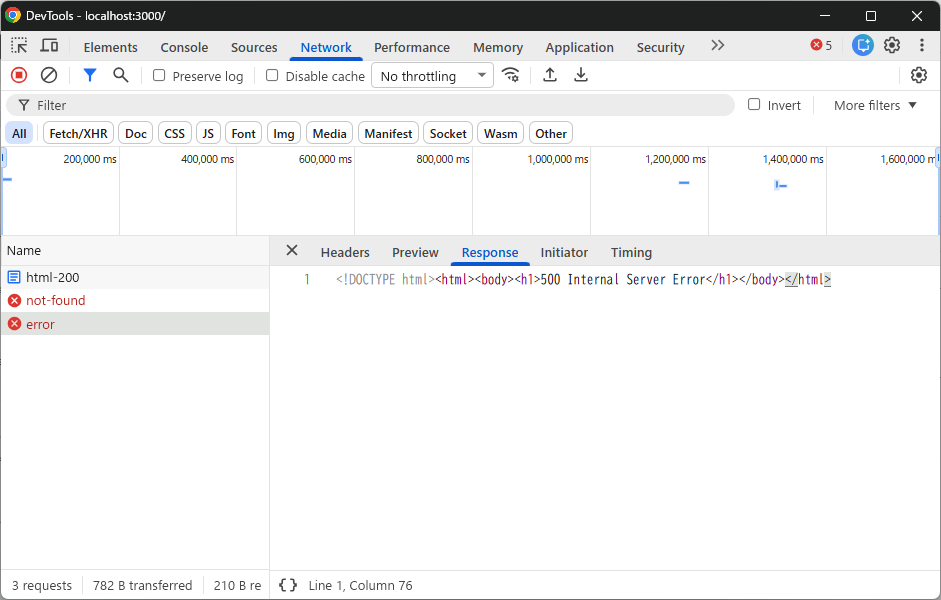Open network conditions wifi icon
The image size is (941, 600).
511,76
